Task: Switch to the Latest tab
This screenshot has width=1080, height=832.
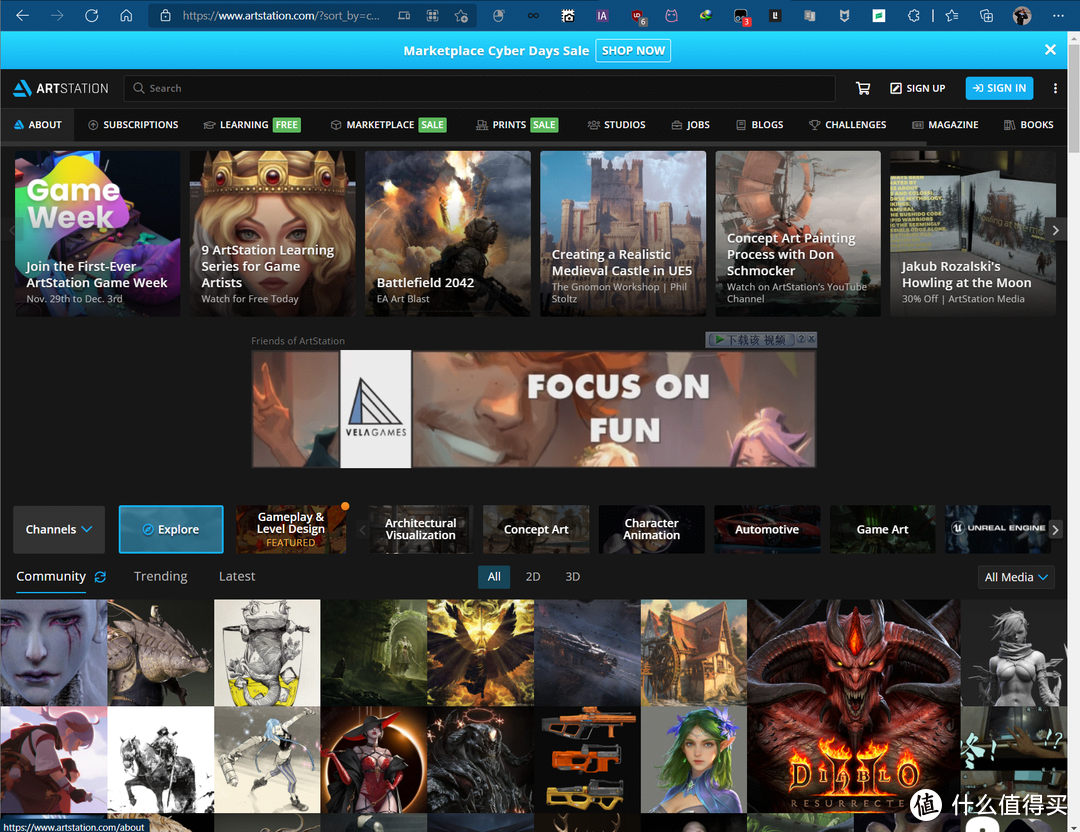Action: (x=237, y=576)
